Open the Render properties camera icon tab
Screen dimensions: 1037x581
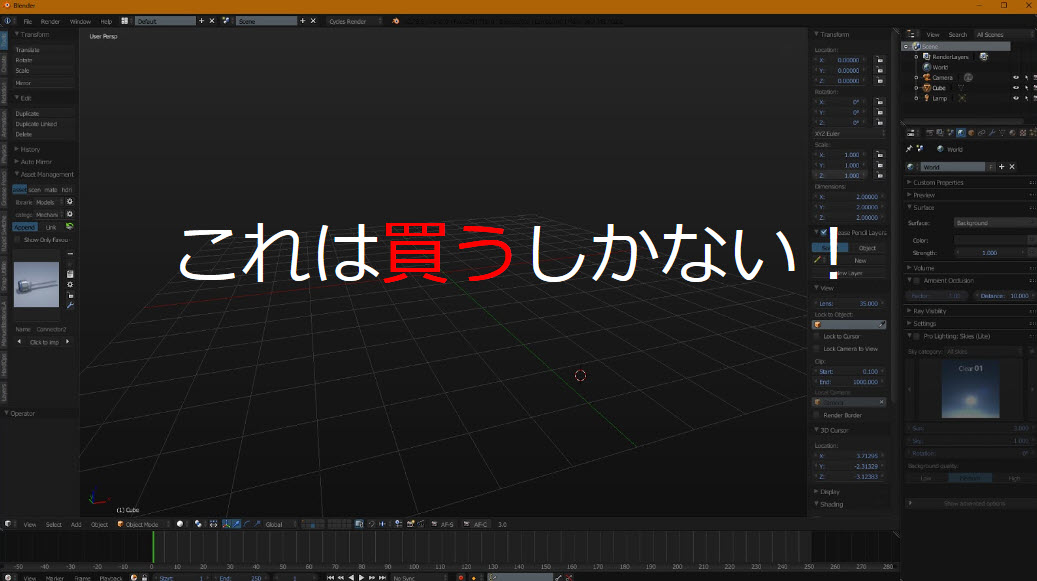point(930,133)
